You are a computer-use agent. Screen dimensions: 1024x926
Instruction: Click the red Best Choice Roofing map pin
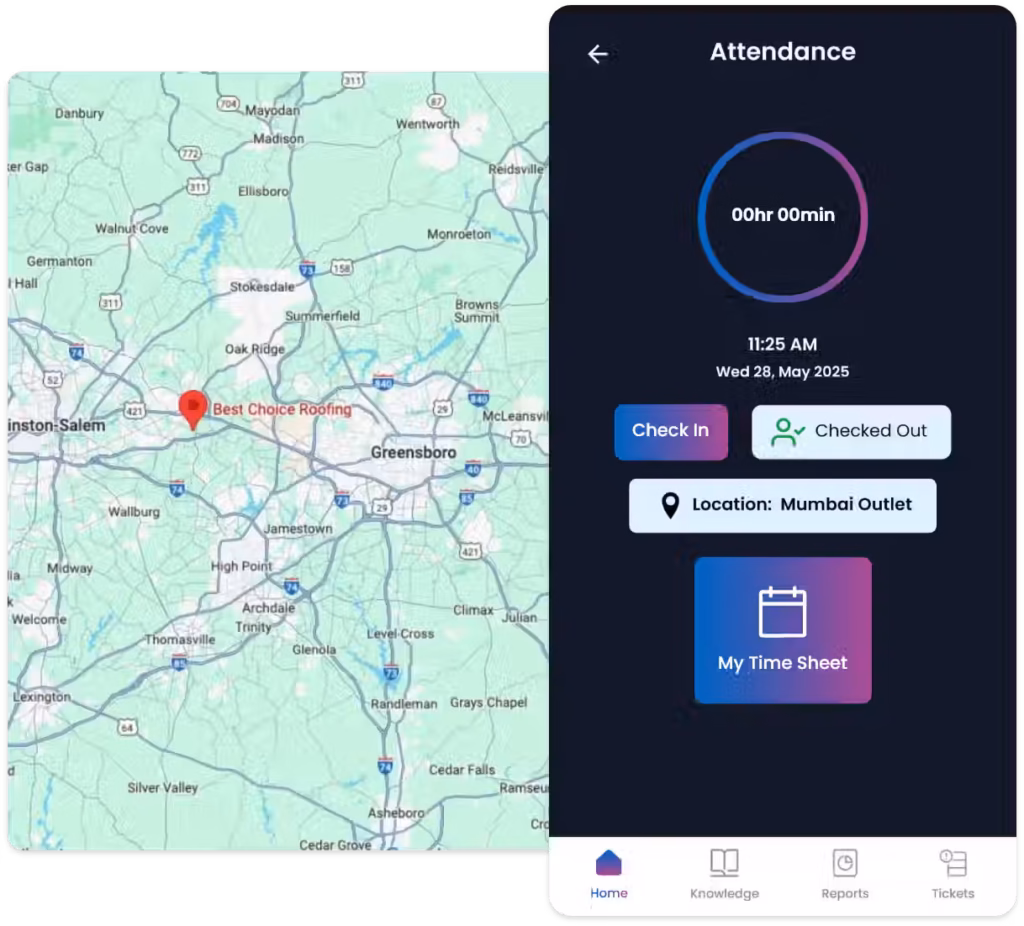(193, 410)
